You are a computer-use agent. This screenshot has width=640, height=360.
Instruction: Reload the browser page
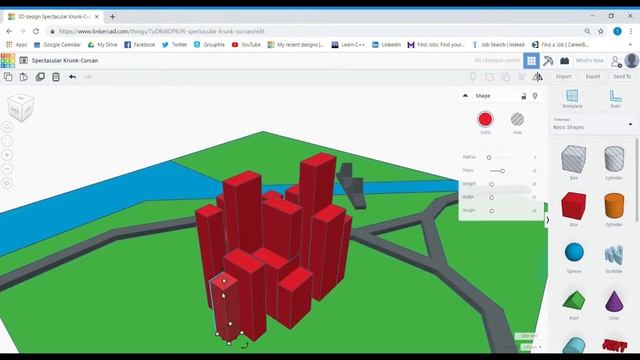click(x=36, y=31)
